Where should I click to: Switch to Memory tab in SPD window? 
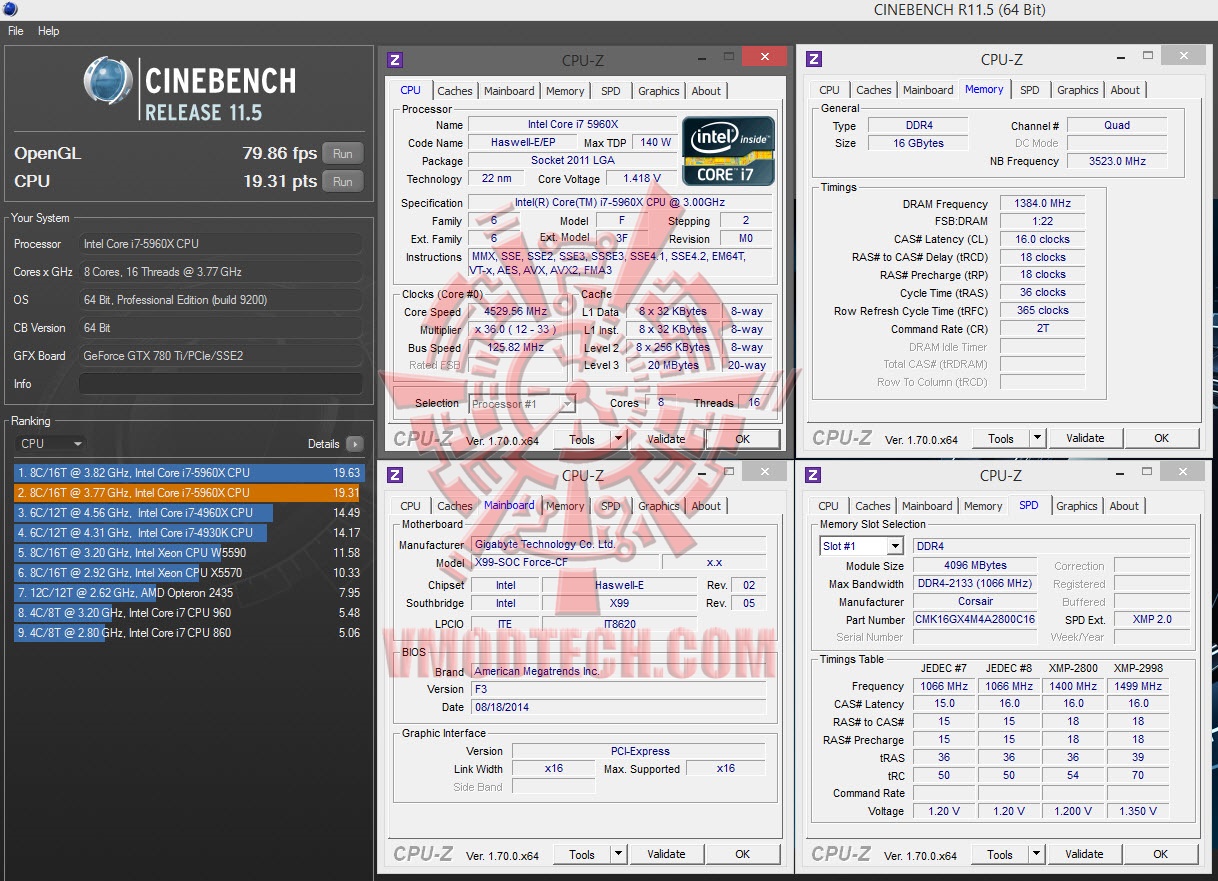click(x=983, y=506)
